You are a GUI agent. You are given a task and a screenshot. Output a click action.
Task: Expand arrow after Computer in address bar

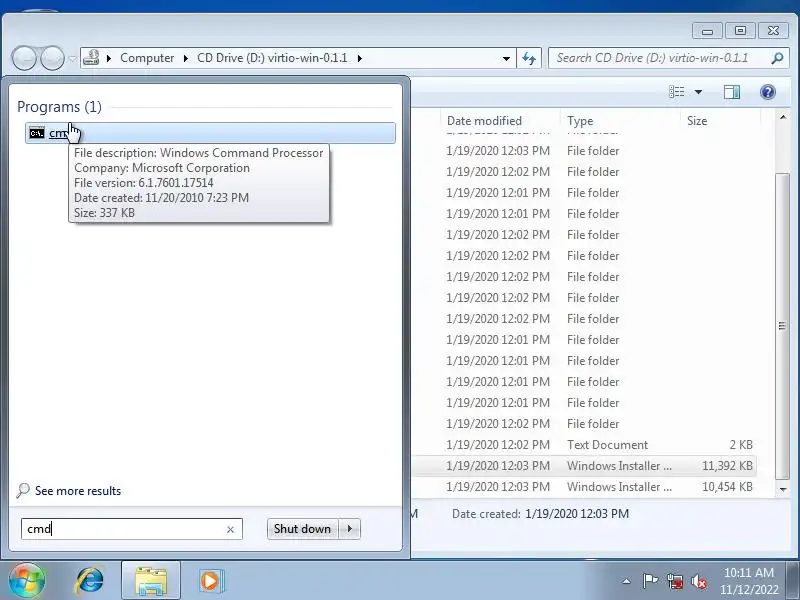click(186, 58)
